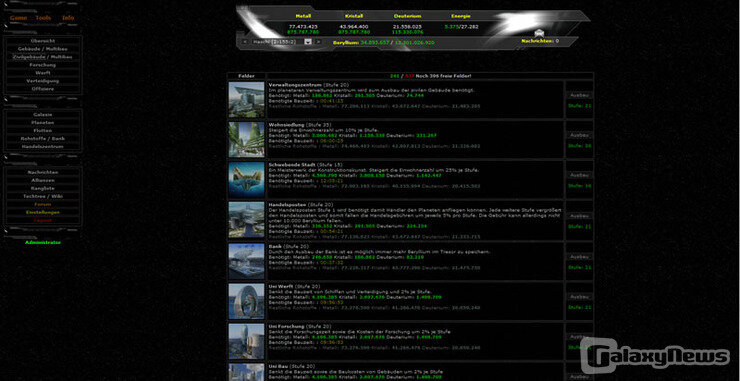Click the Verwaltungszentrum building image
Screen dimensions: 740x381
click(246, 100)
